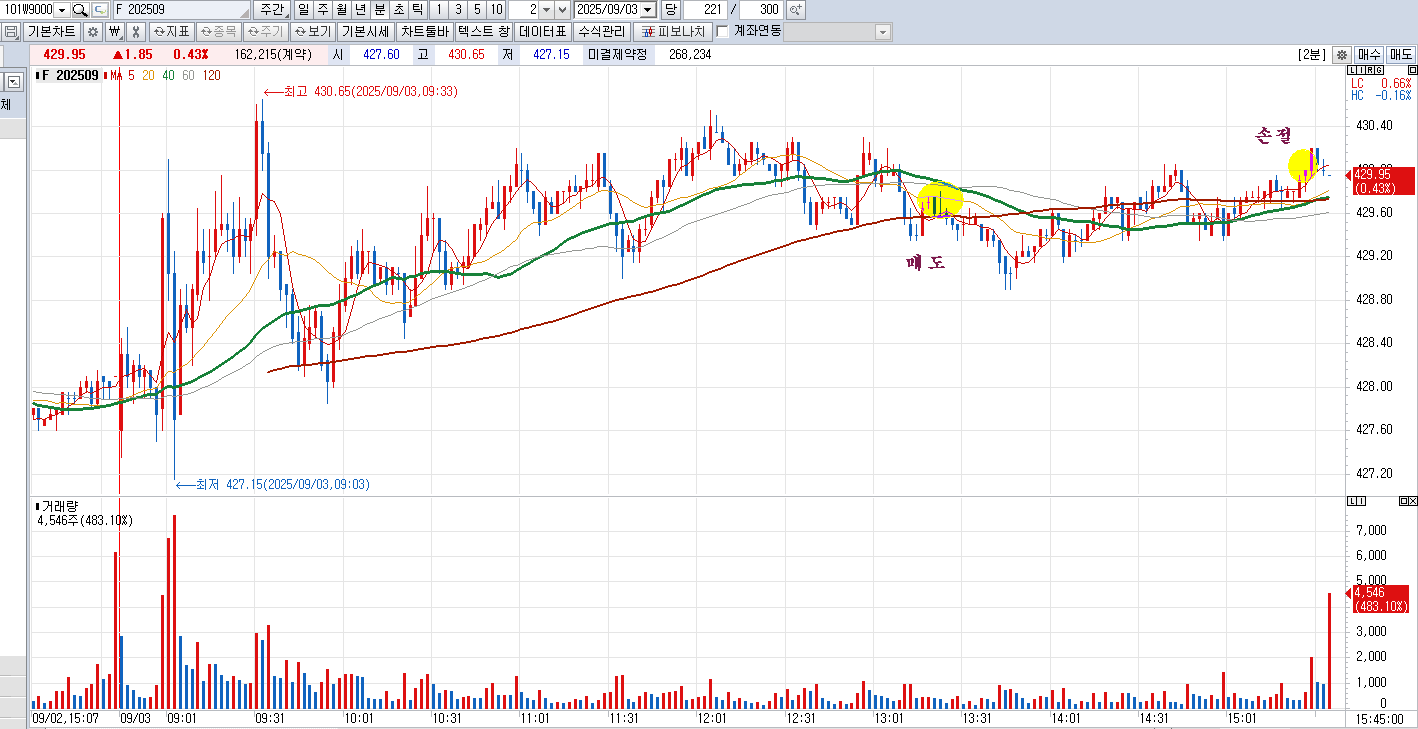Click the L icon atop price axis

(x=1350, y=71)
